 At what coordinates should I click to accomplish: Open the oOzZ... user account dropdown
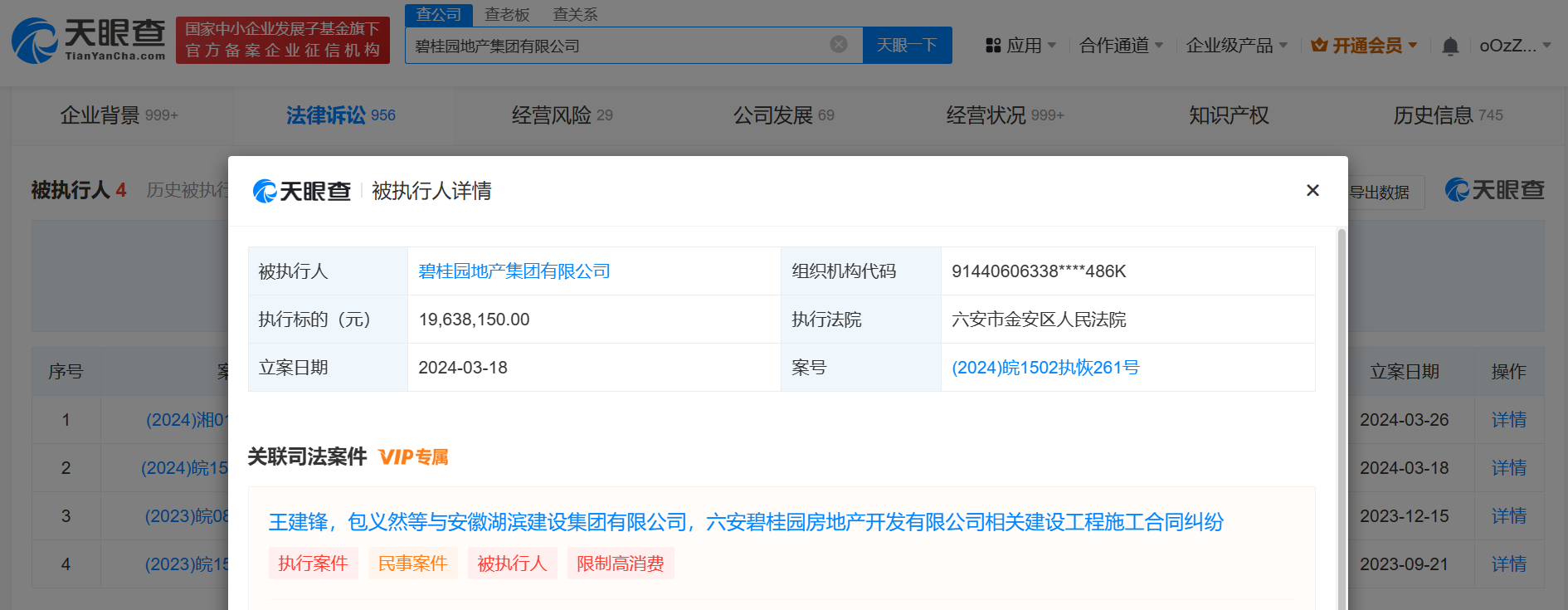1515,46
